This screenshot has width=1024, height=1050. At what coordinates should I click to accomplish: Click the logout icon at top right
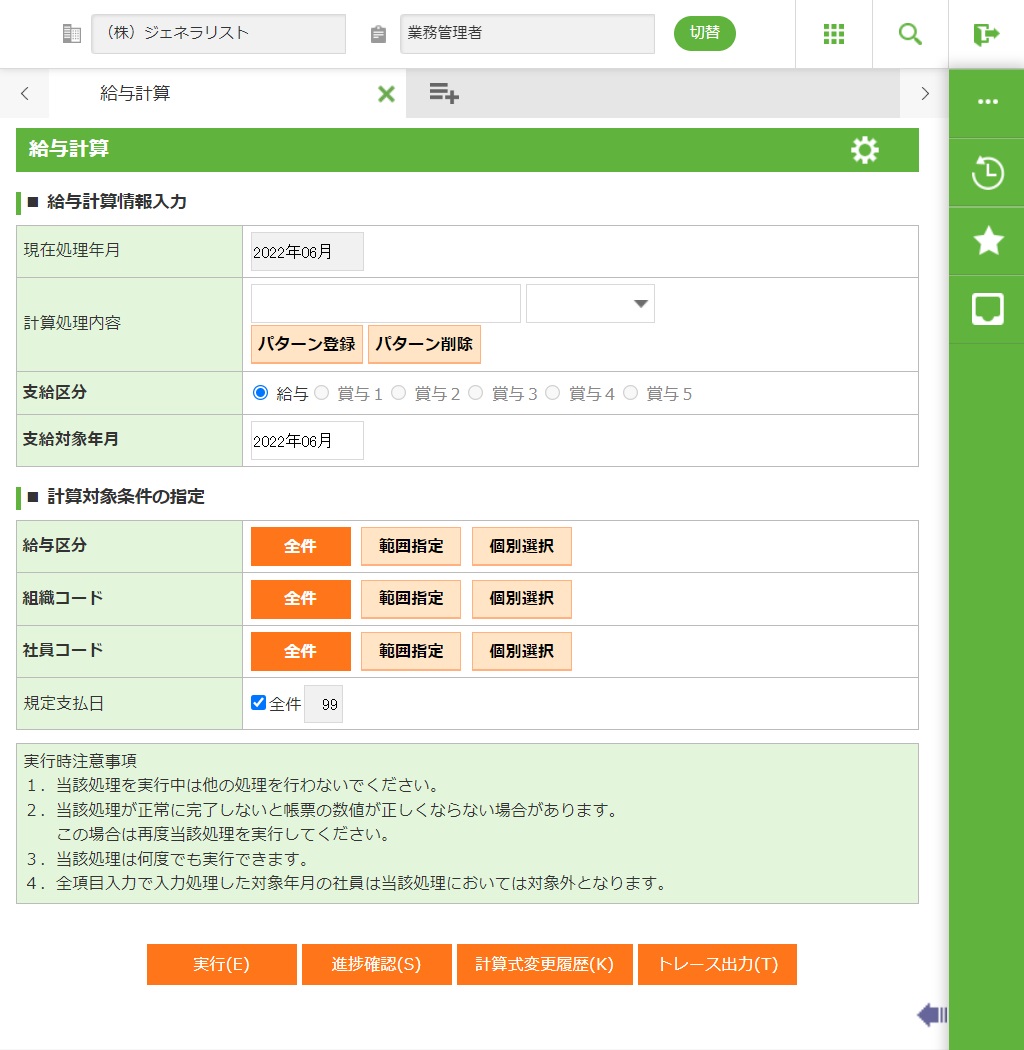pyautogui.click(x=986, y=34)
